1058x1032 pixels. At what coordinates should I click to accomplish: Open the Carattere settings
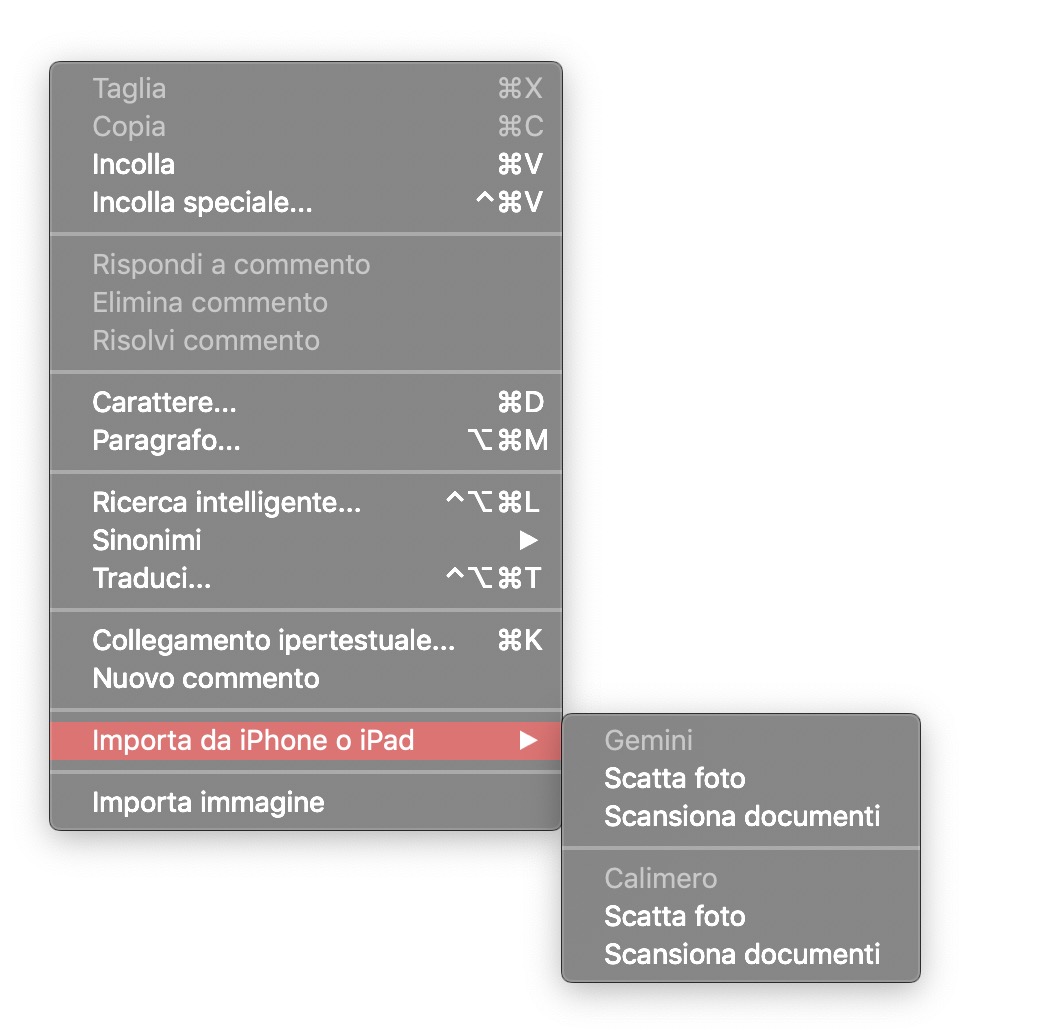(164, 403)
